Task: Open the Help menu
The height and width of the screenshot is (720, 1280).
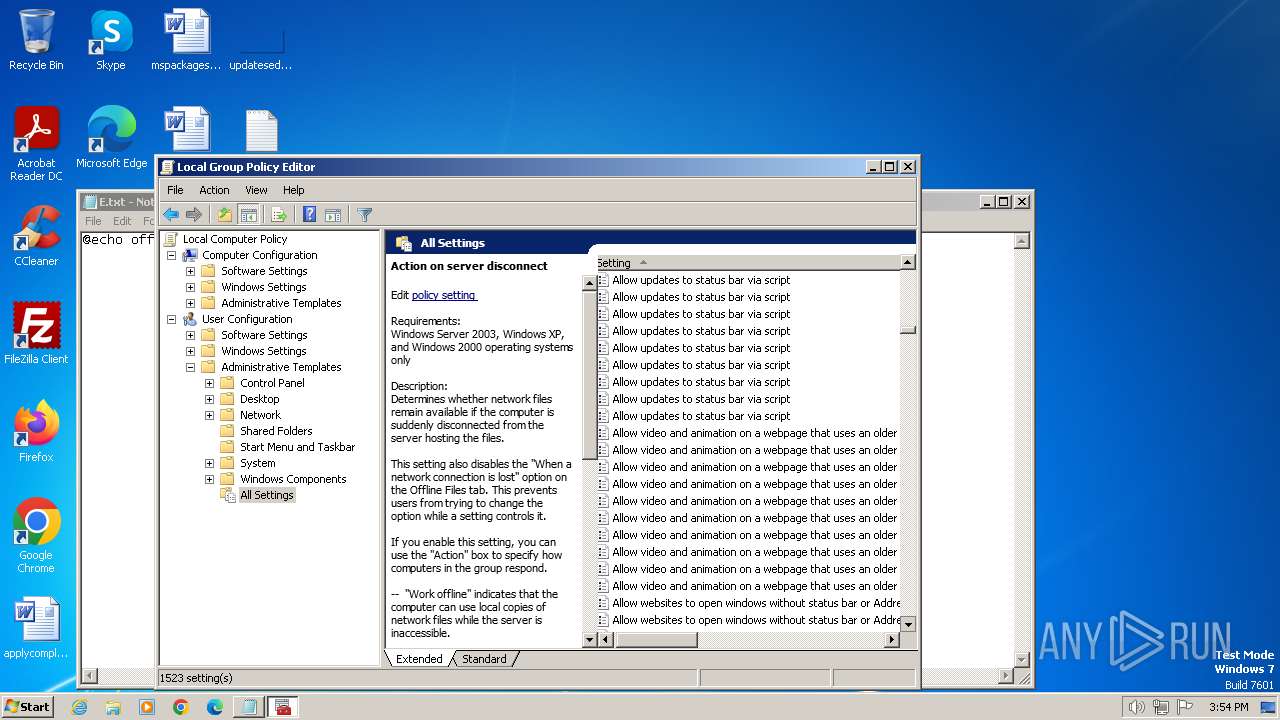Action: 293,190
